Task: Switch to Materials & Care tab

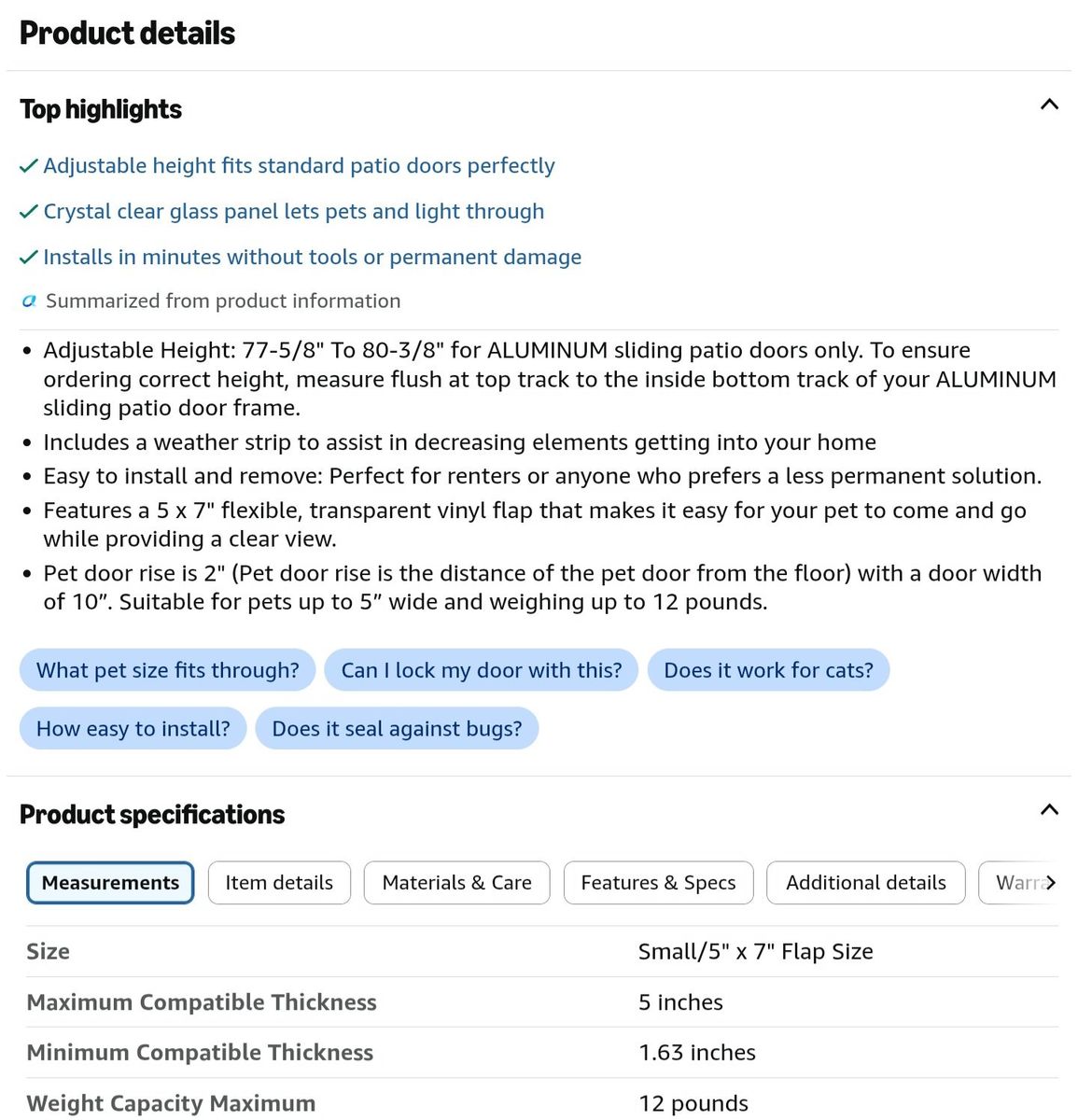Action: (x=457, y=883)
